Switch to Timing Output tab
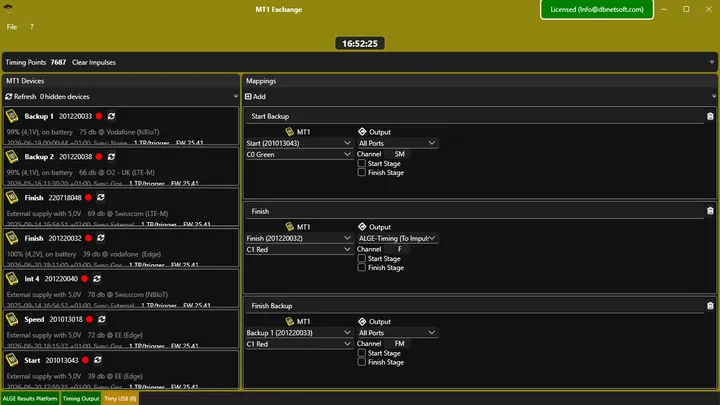720x405 pixels. (x=81, y=398)
